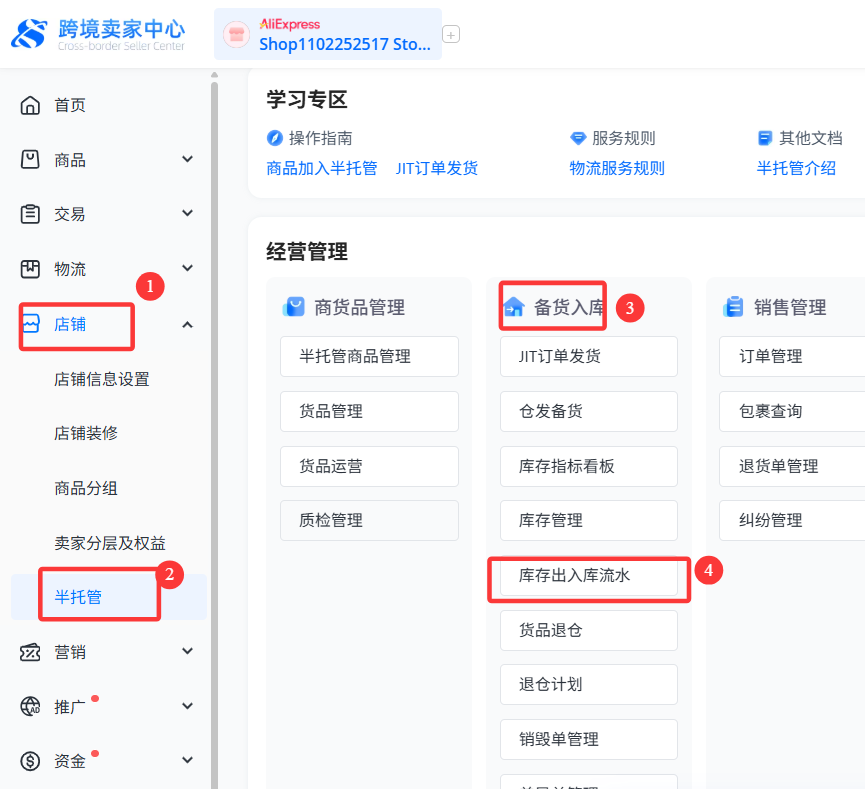Select 半托管 in the sidebar
The height and width of the screenshot is (789, 865).
coord(78,597)
